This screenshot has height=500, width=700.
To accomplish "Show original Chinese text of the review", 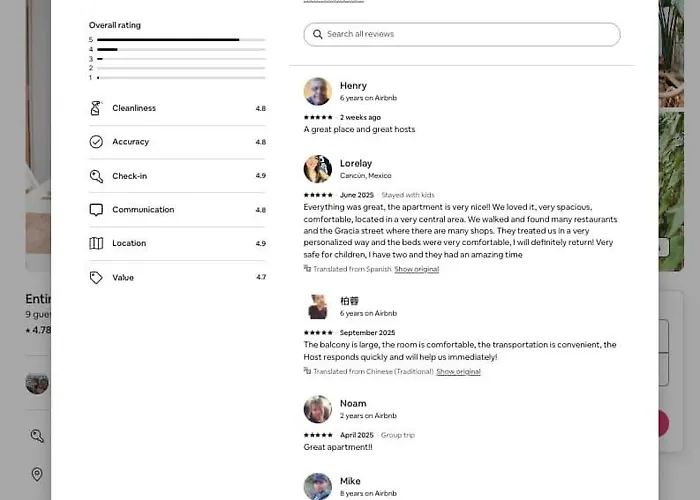I will pyautogui.click(x=458, y=371).
